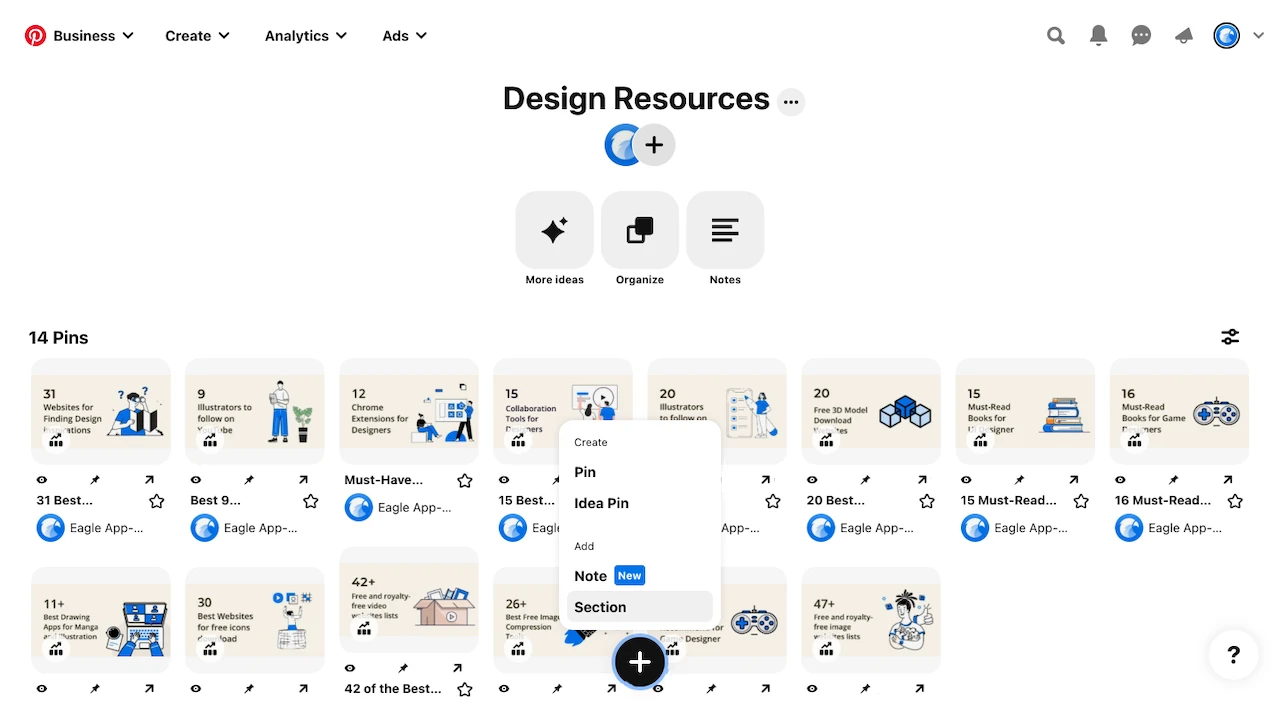This screenshot has width=1280, height=701.
Task: Choose Idea Pin from the Create menu
Action: coord(601,503)
